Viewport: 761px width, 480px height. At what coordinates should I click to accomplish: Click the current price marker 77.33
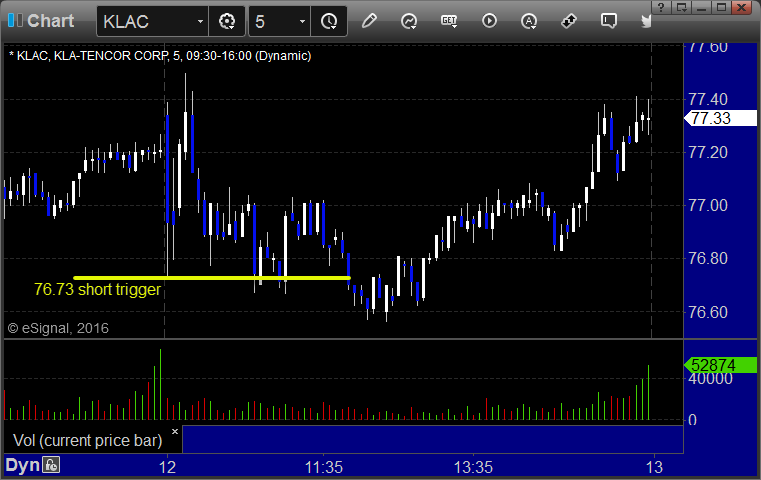[720, 118]
